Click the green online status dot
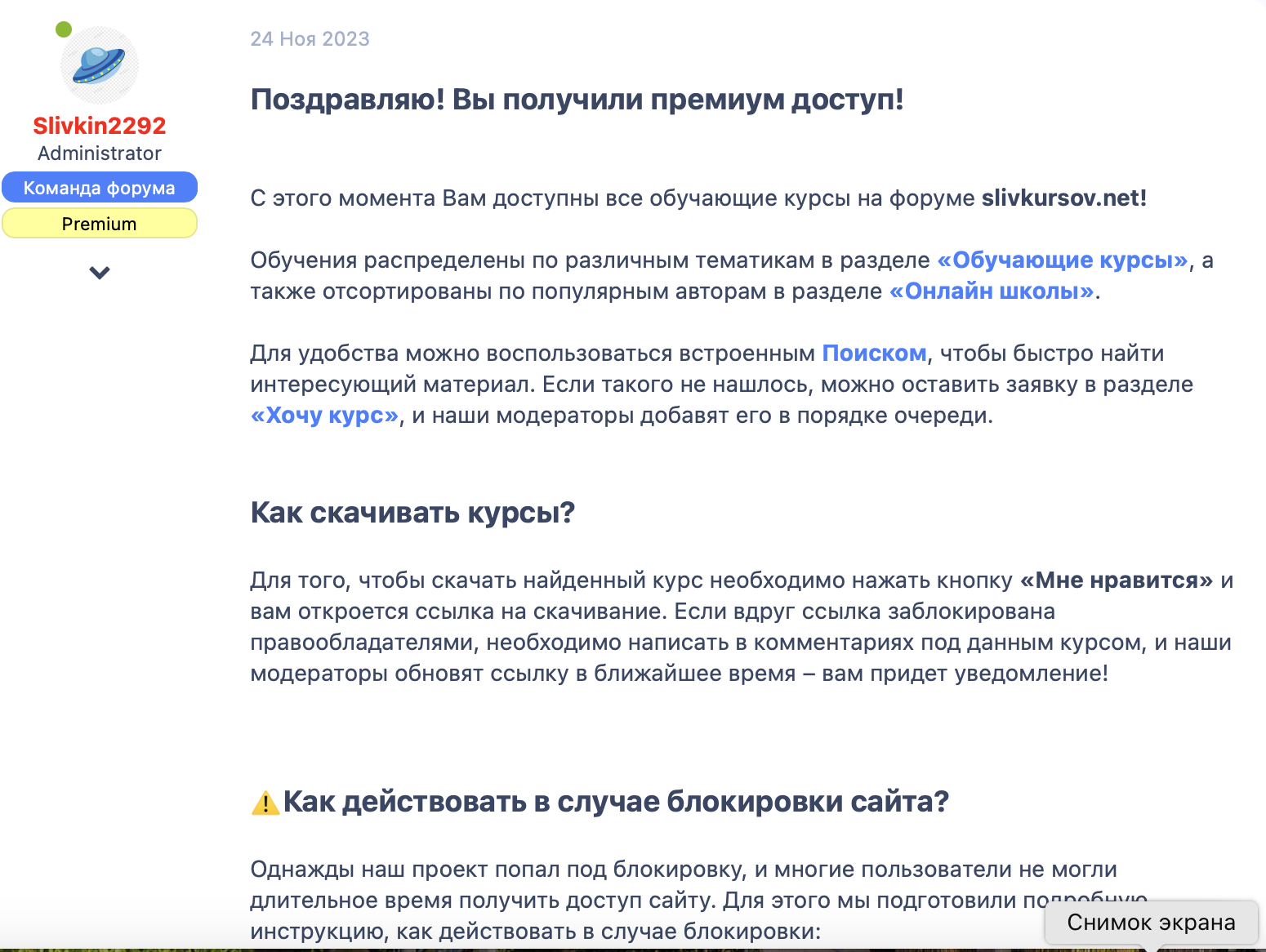The width and height of the screenshot is (1266, 952). pos(64,30)
